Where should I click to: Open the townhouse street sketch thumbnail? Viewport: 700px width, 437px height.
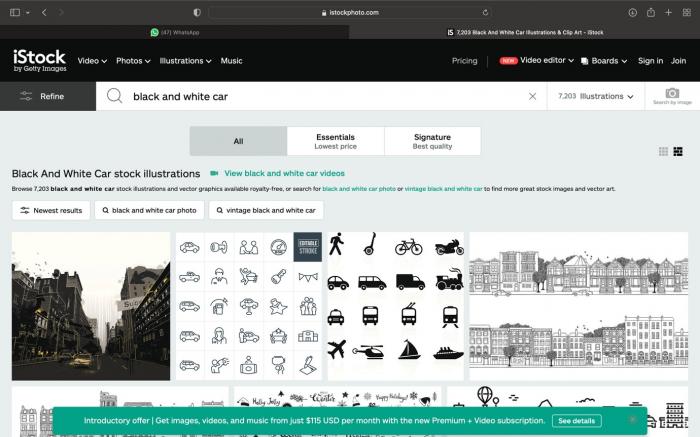579,306
